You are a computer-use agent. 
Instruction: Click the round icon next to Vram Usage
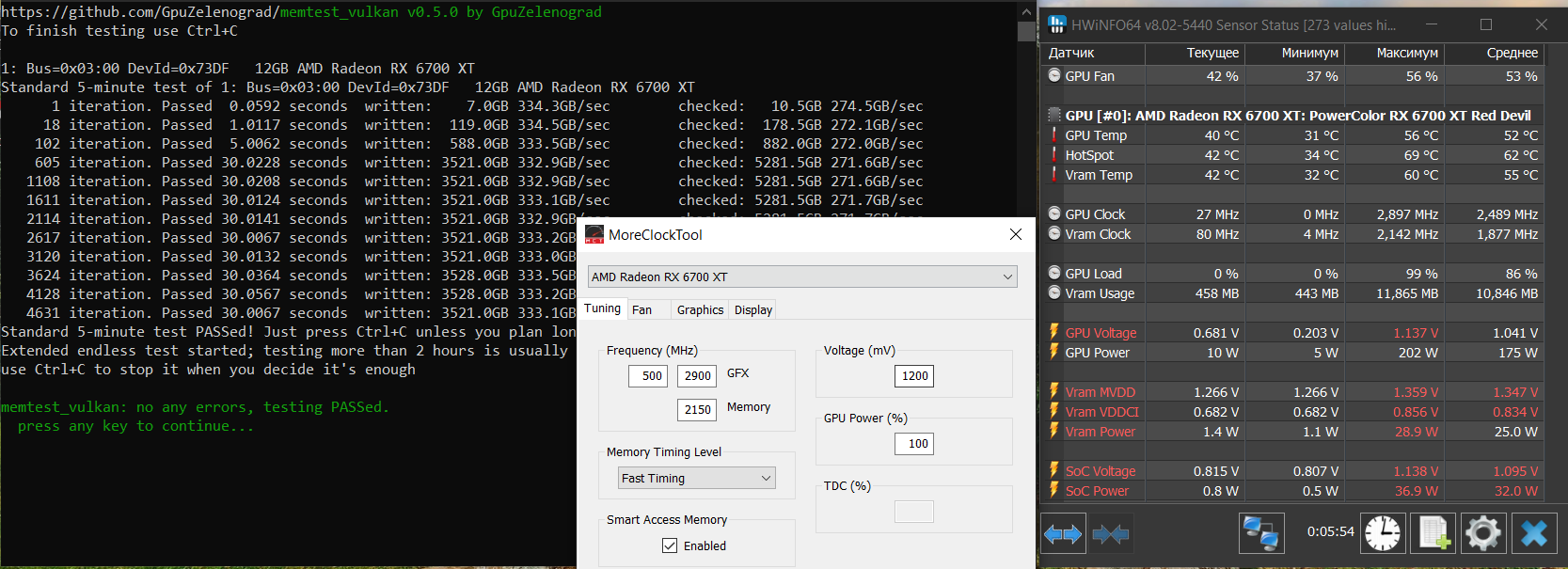(x=1054, y=292)
